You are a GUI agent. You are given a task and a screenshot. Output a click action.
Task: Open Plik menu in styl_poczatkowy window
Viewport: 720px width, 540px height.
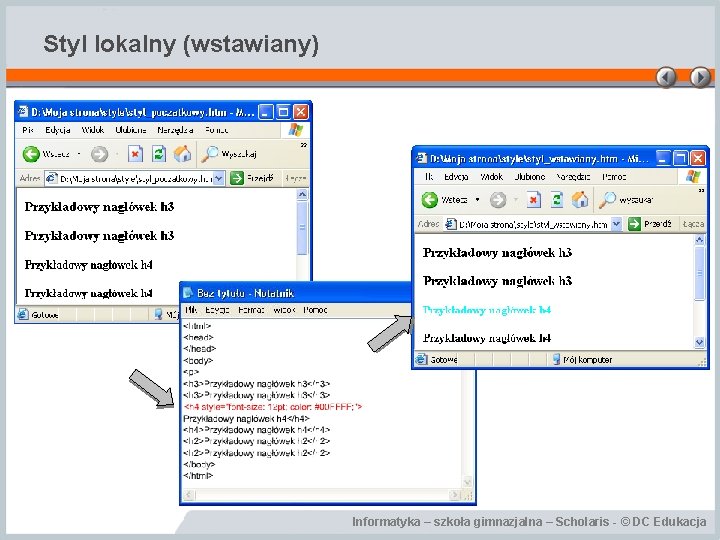click(x=28, y=130)
